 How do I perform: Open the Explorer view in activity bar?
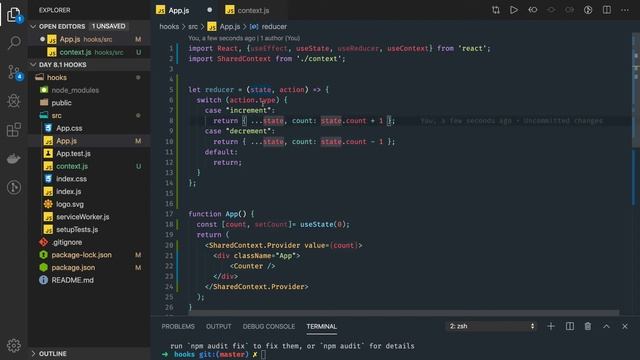click(13, 14)
